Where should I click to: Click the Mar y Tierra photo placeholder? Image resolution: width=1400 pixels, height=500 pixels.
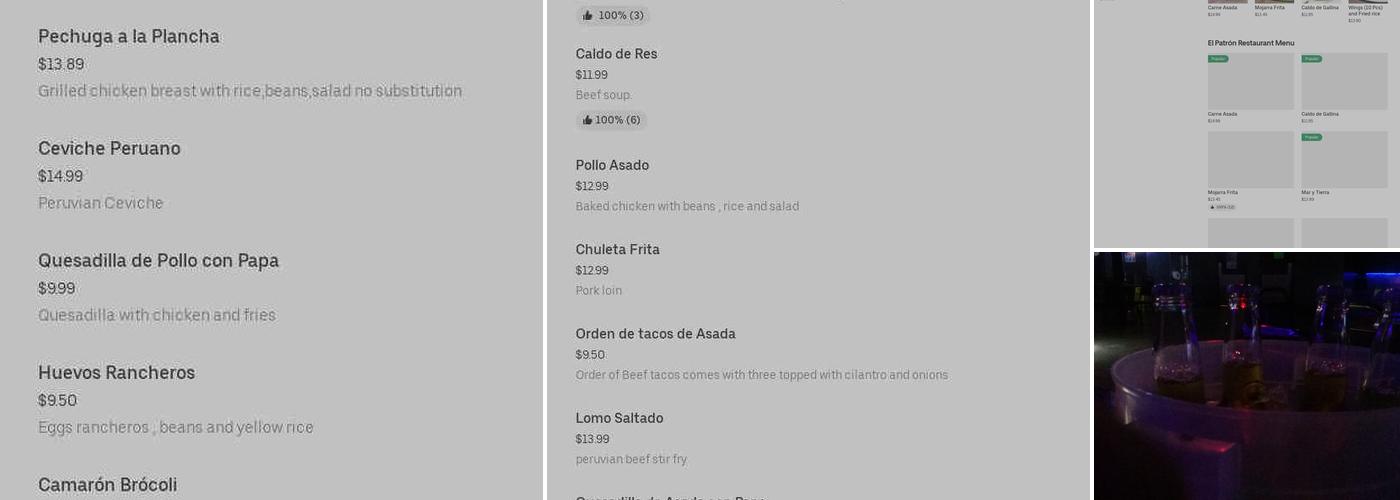(x=1344, y=160)
